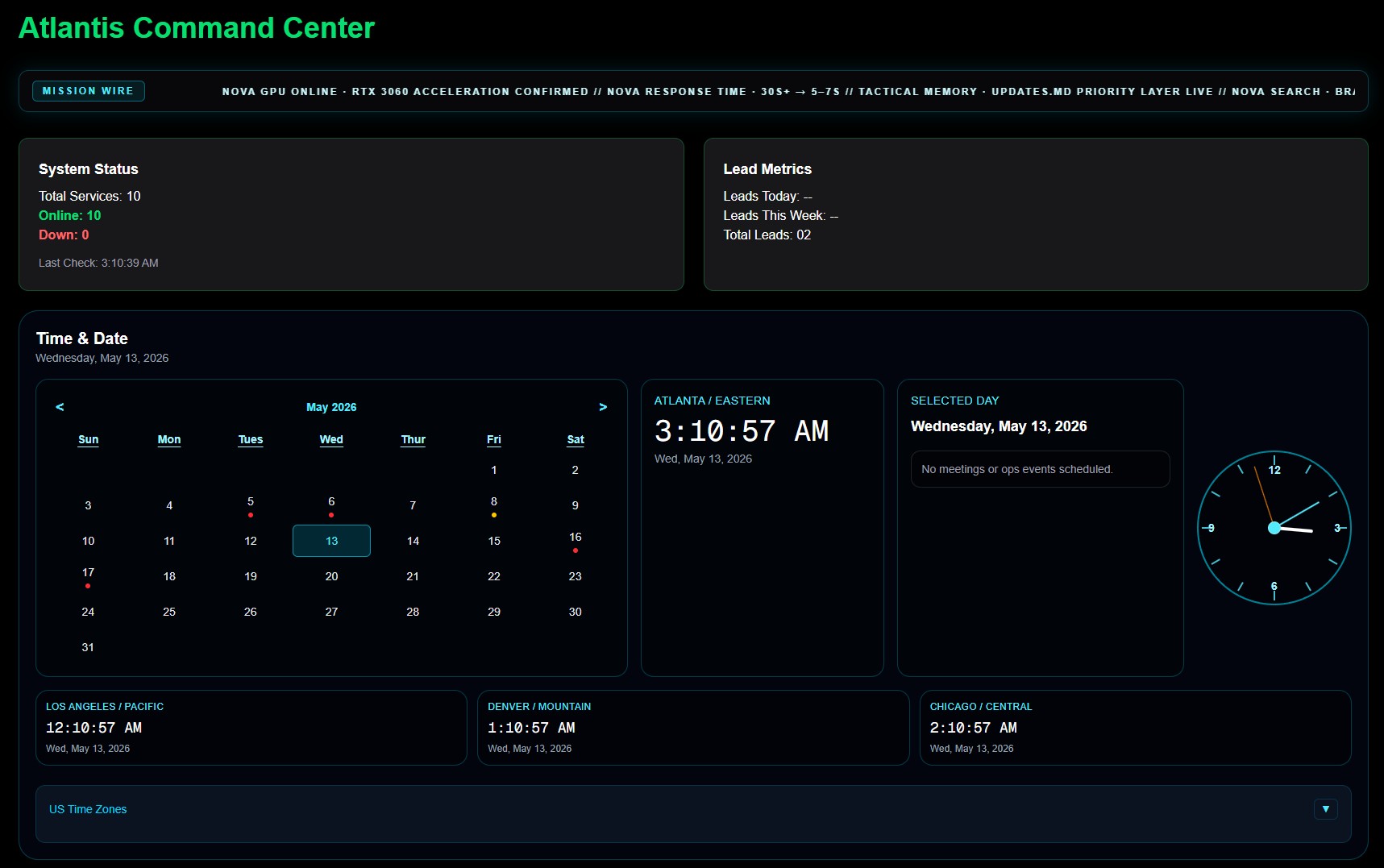Select May 31 on the calendar
Viewport: 1384px width, 868px height.
pyautogui.click(x=88, y=647)
